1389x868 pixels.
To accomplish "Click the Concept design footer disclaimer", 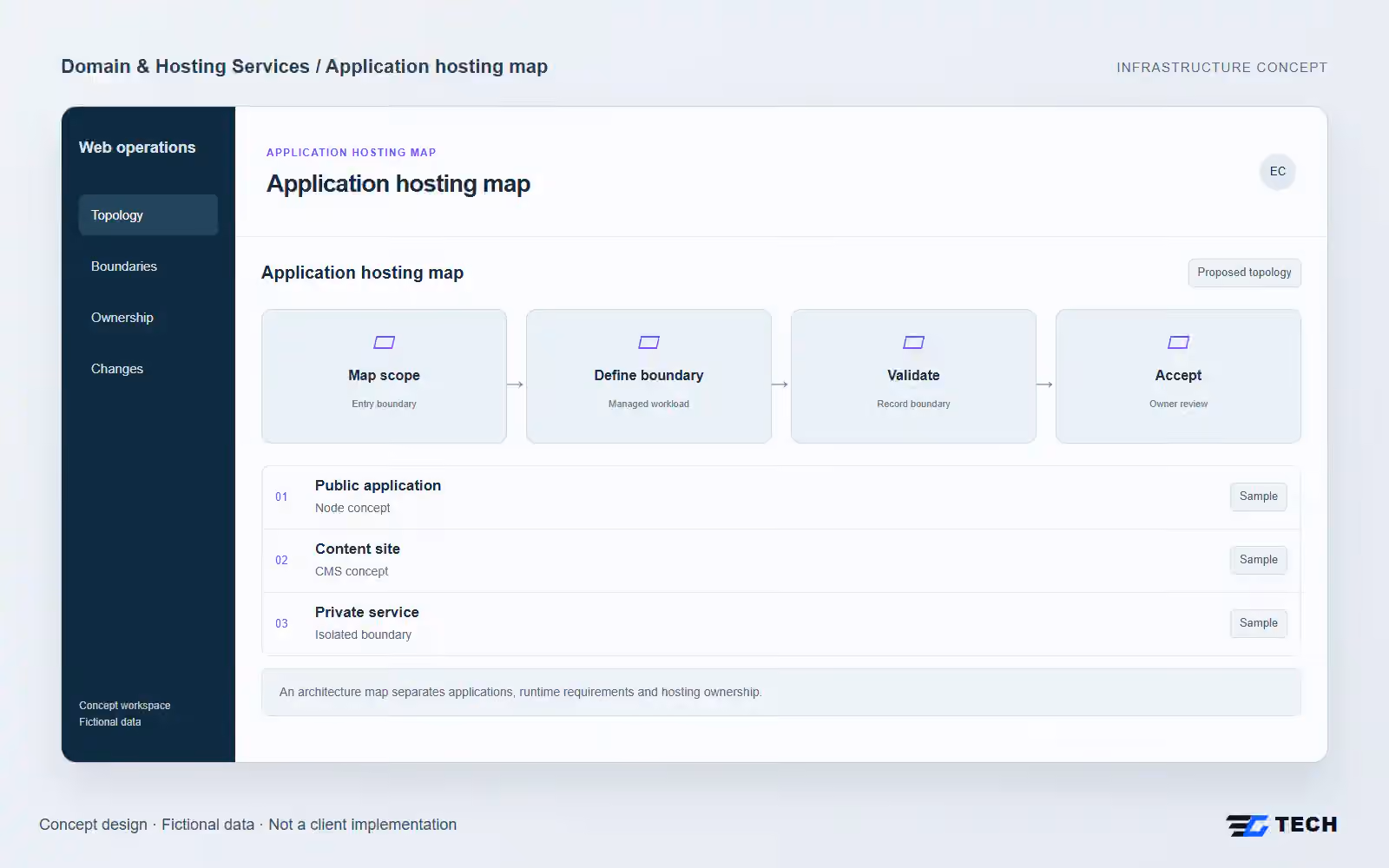I will pos(247,825).
